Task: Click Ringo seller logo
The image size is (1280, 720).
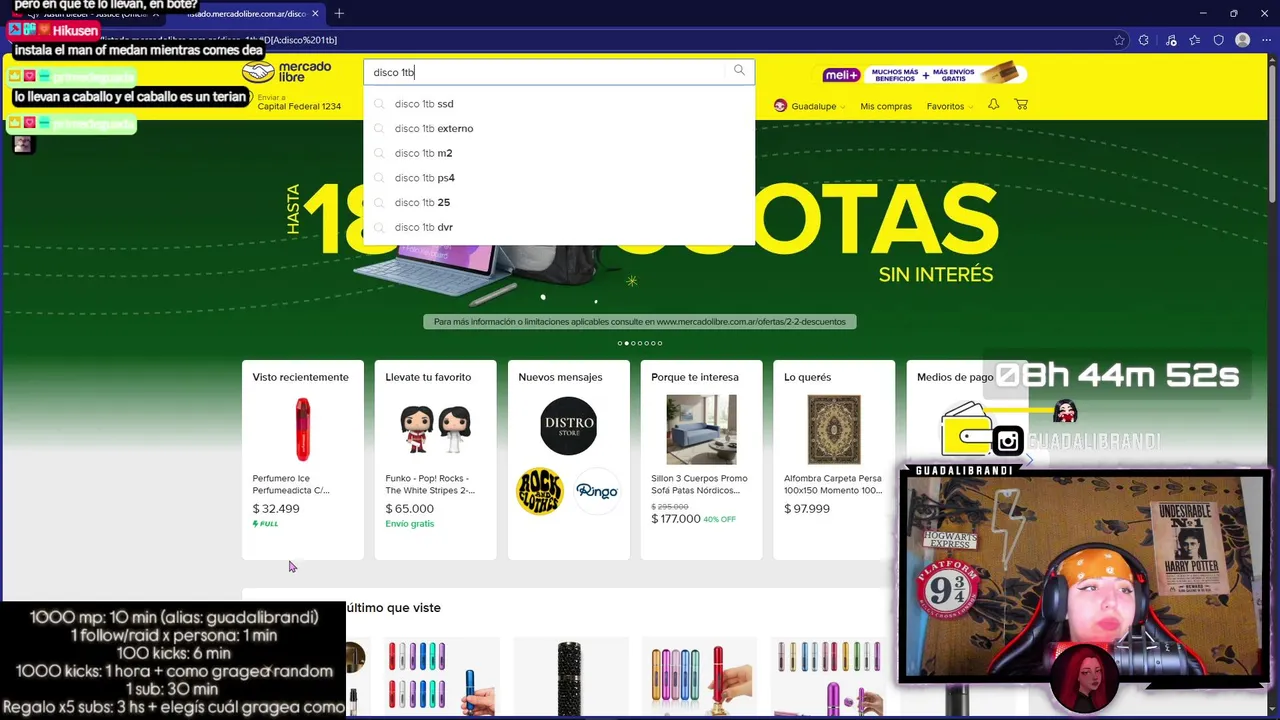Action: click(597, 491)
